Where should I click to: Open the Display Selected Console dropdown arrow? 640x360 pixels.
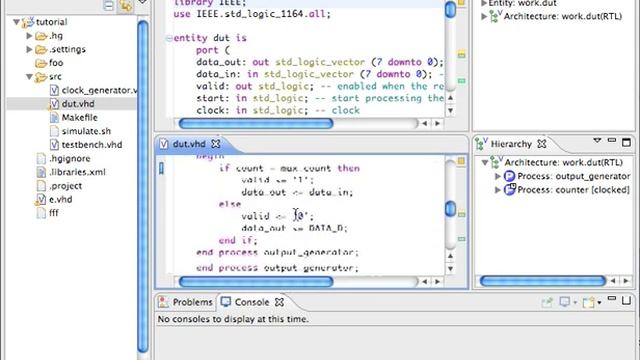[x=575, y=302]
